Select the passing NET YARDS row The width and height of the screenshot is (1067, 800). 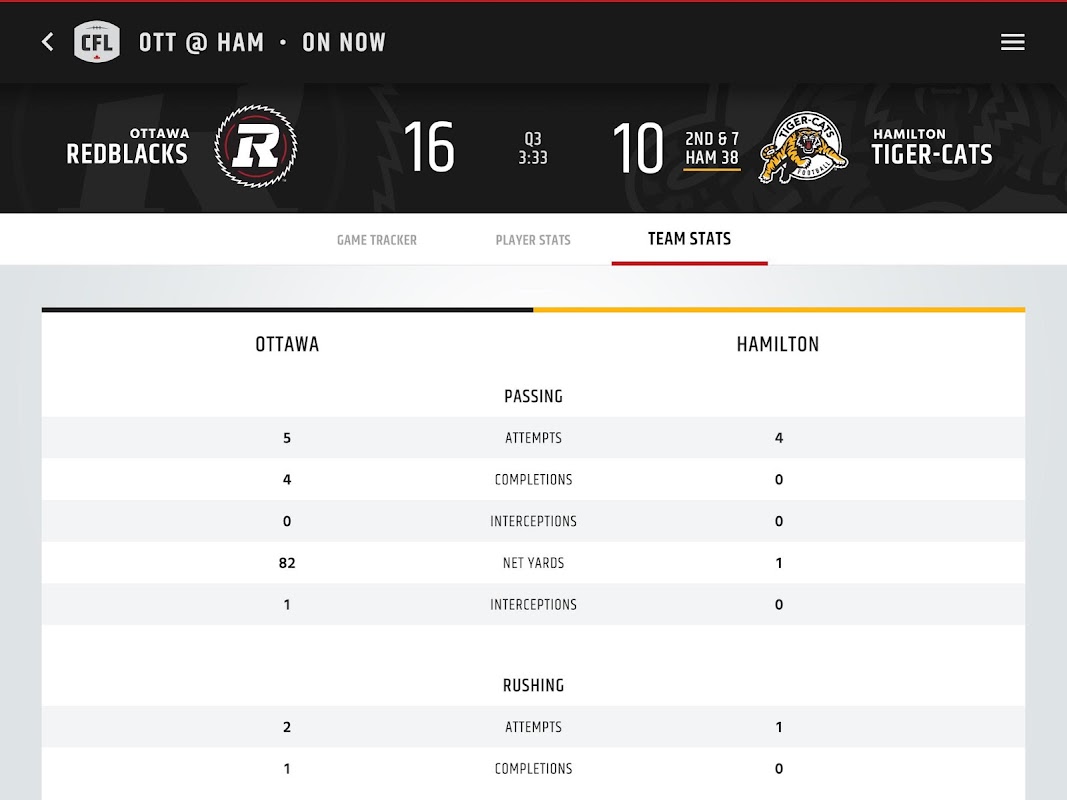click(x=533, y=563)
